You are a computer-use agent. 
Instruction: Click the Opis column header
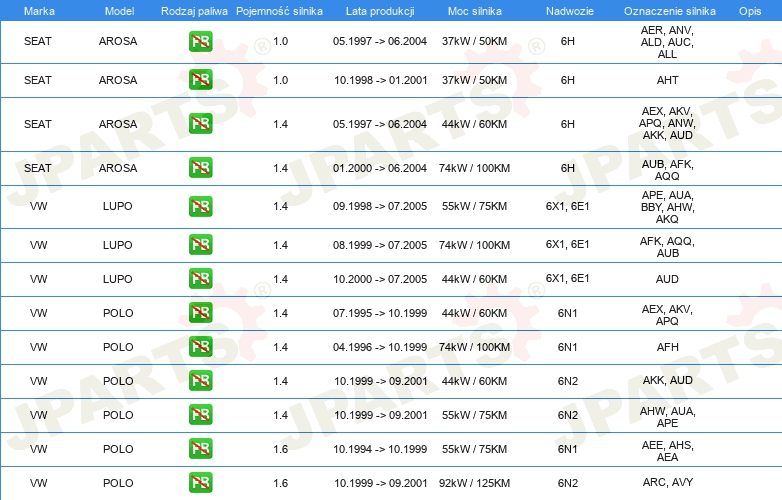[750, 11]
